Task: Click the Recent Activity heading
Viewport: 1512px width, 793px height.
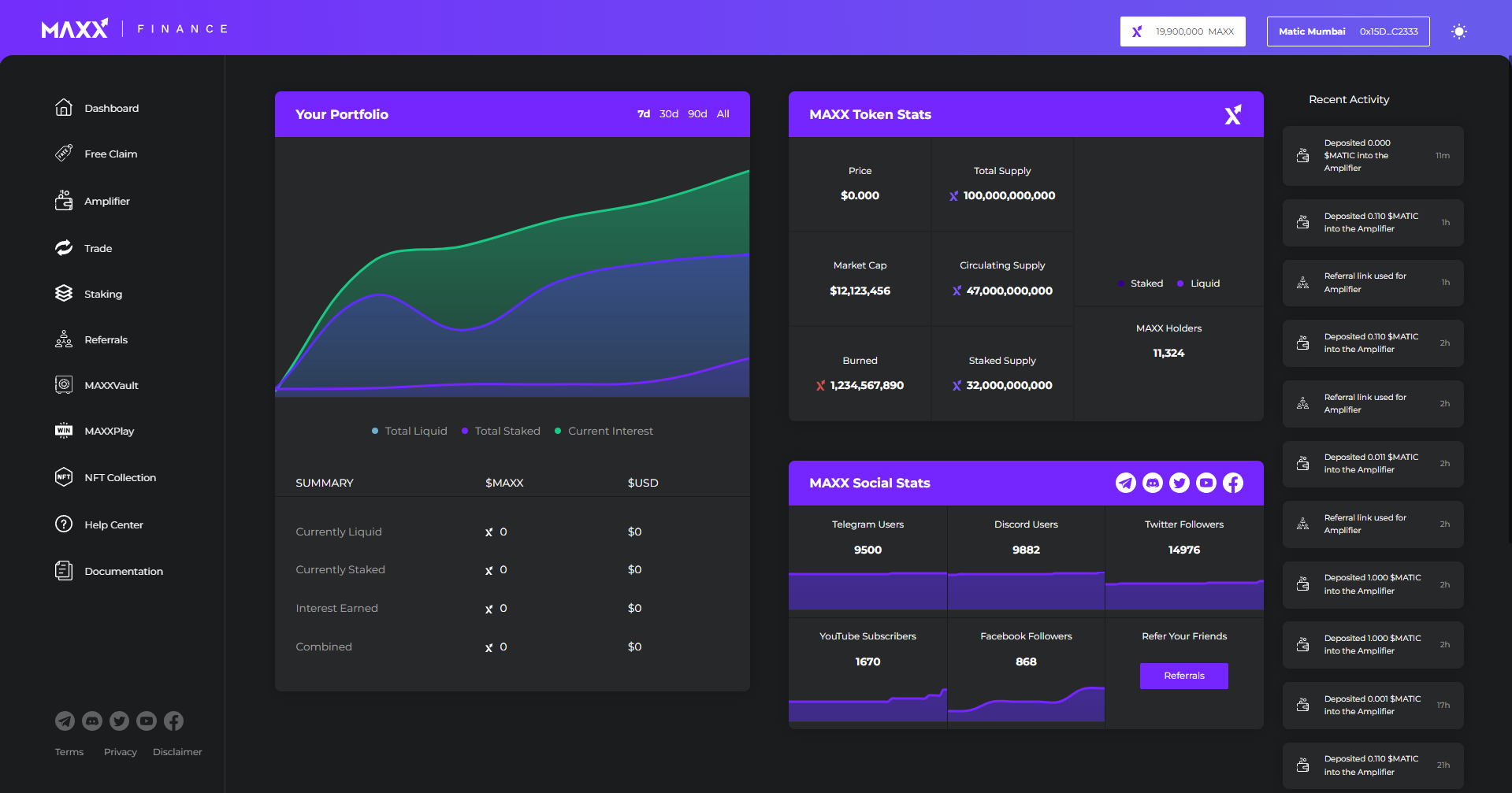Action: pos(1349,99)
